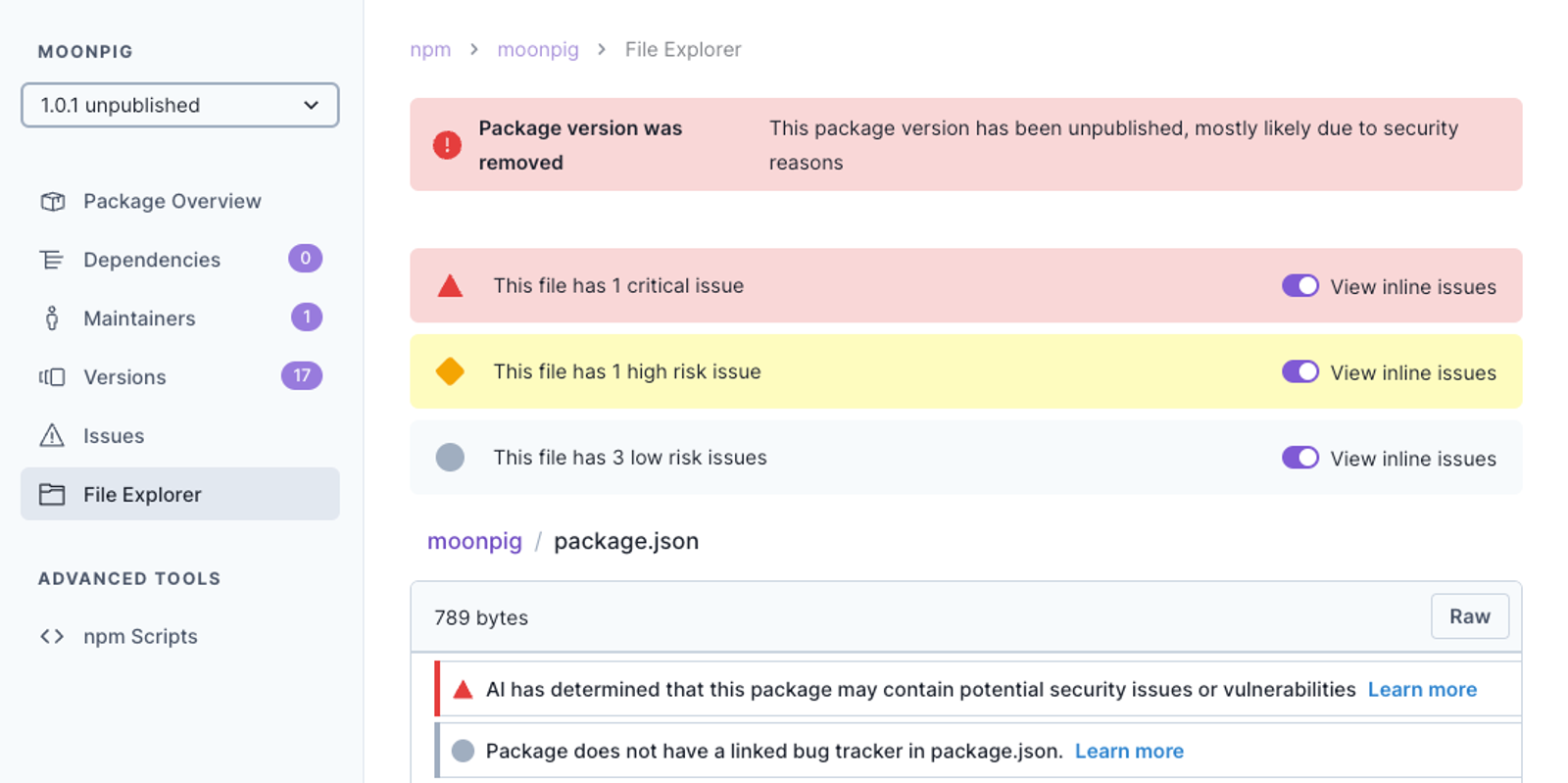Click the File Explorer folder icon
Screen dimensions: 1568x783
tap(52, 494)
